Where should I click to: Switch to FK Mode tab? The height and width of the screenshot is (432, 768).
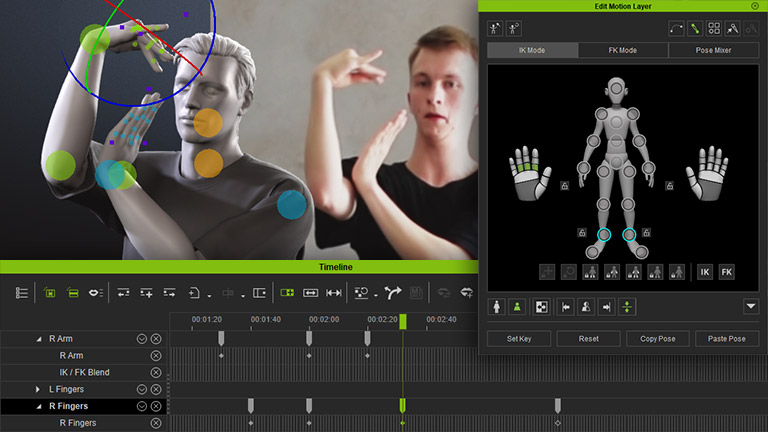tap(622, 50)
